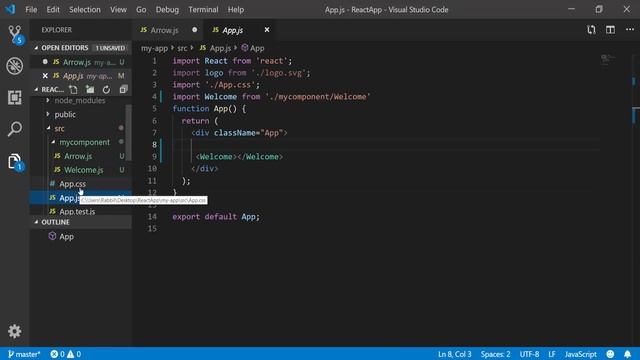Open the Selection menu
Screen dimensions: 640x360
point(84,9)
